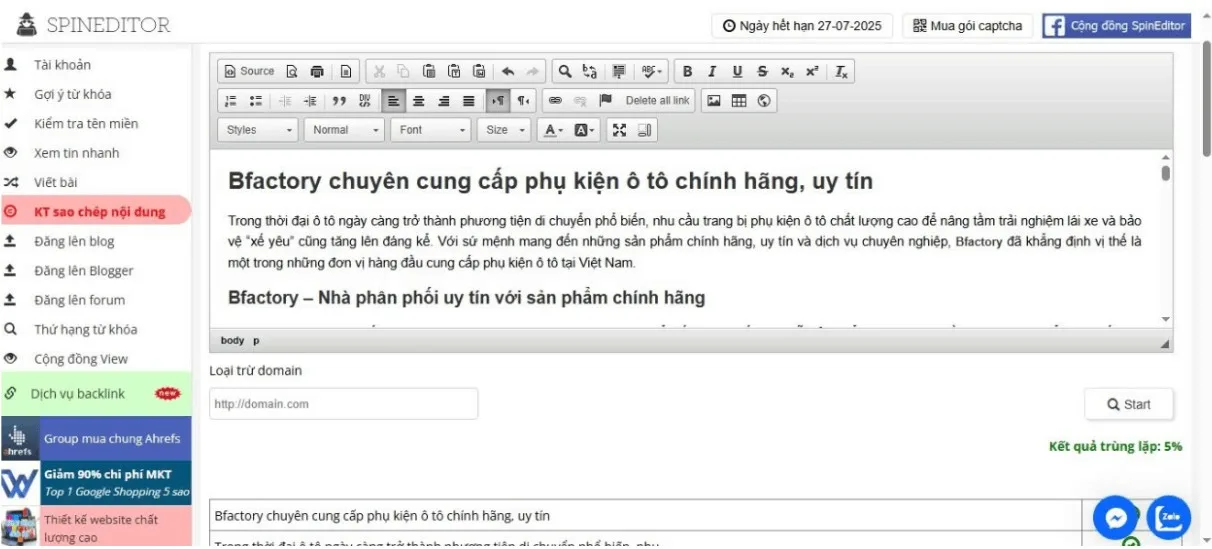The image size is (1212, 549).
Task: Toggle Subscript formatting
Action: pyautogui.click(x=787, y=71)
